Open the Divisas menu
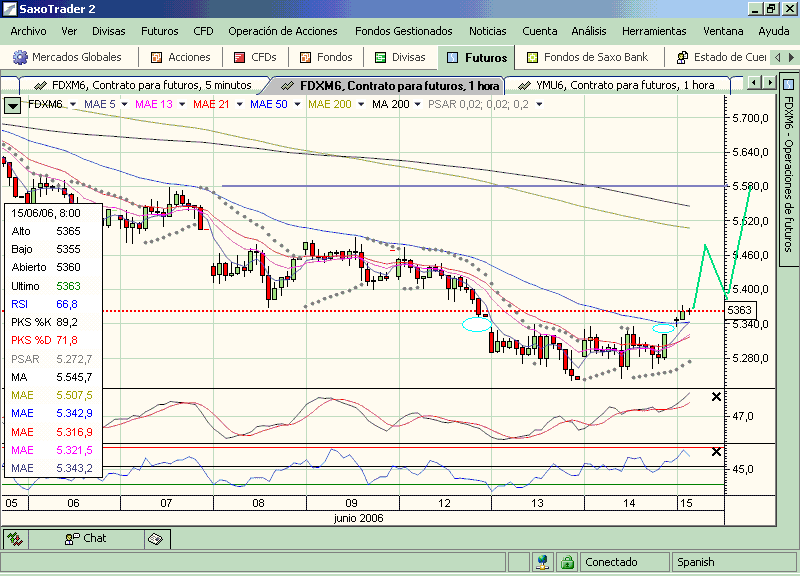Viewport: 800px width, 576px height. click(109, 31)
